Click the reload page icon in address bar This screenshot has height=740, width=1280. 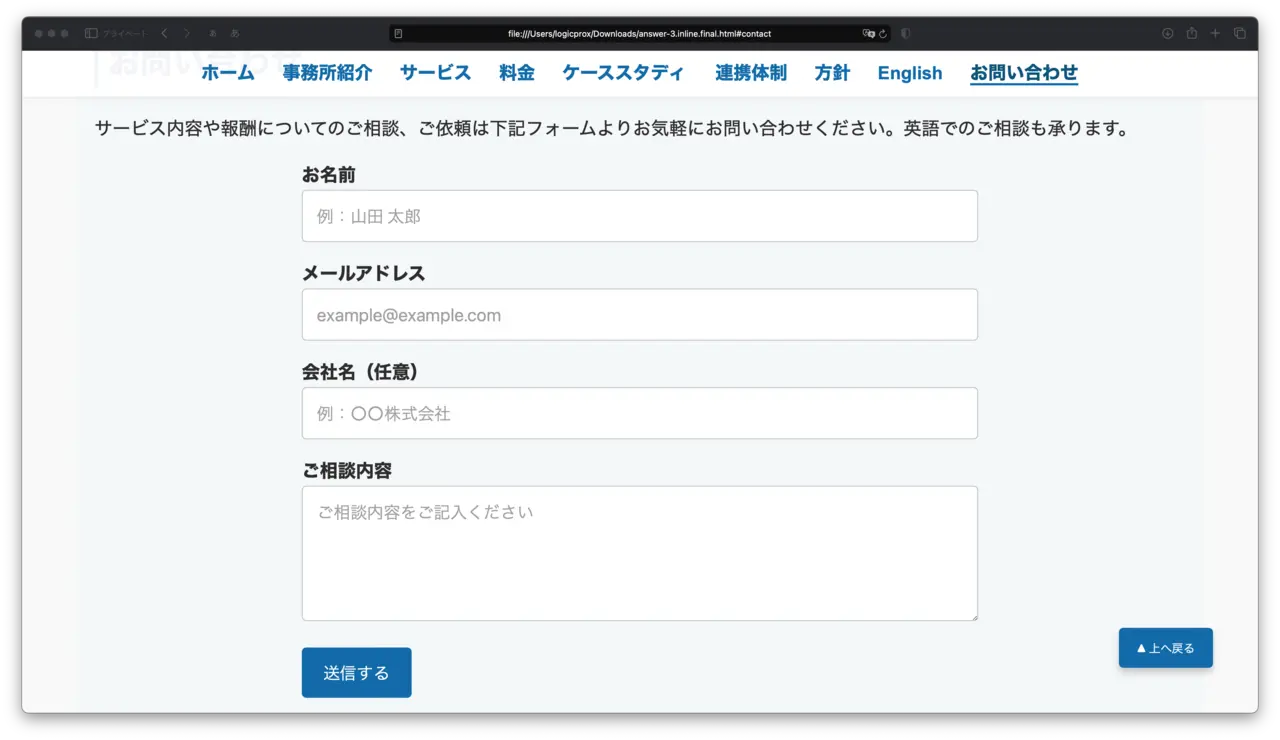point(883,33)
